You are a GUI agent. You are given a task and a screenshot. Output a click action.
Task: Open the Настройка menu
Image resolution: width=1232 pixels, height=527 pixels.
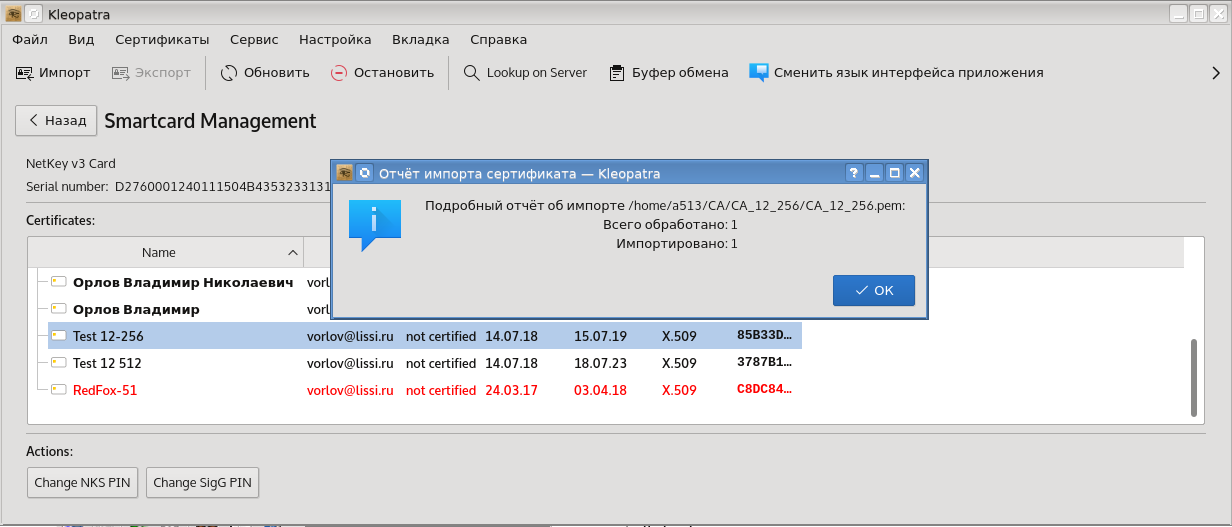coord(335,40)
